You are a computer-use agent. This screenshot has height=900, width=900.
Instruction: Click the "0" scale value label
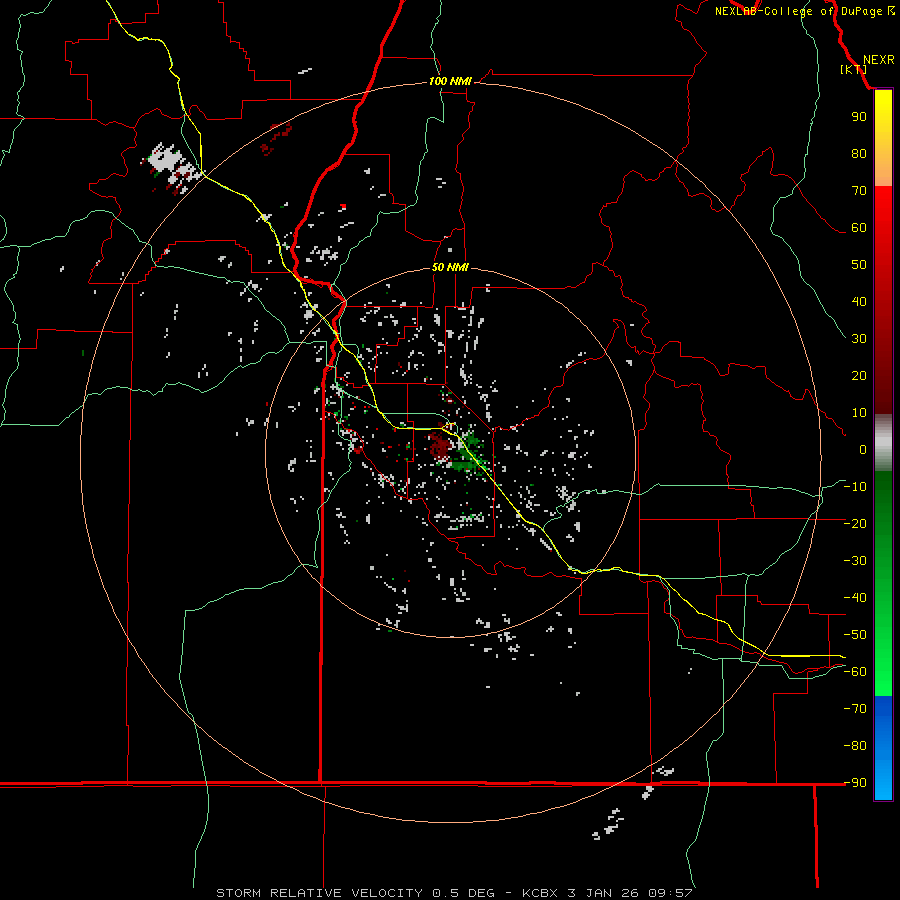click(863, 449)
